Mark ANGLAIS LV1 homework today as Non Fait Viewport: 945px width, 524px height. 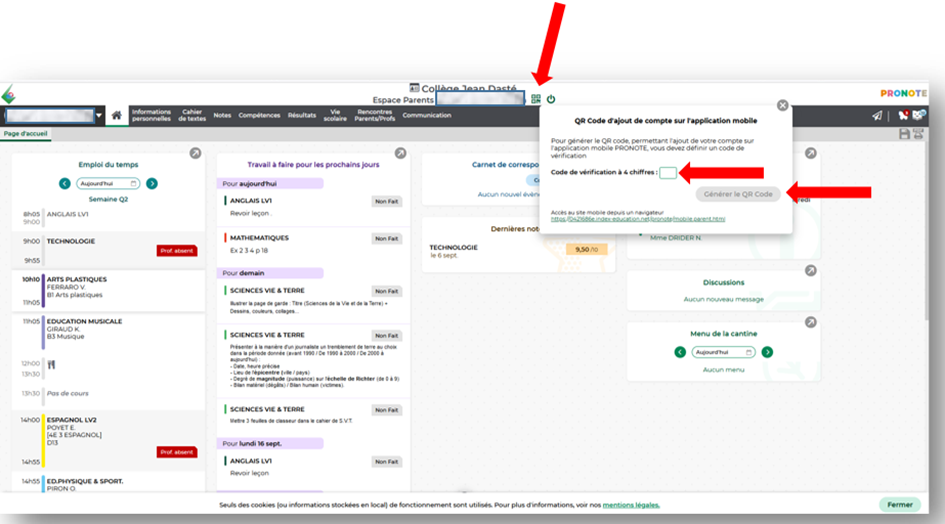tap(387, 201)
